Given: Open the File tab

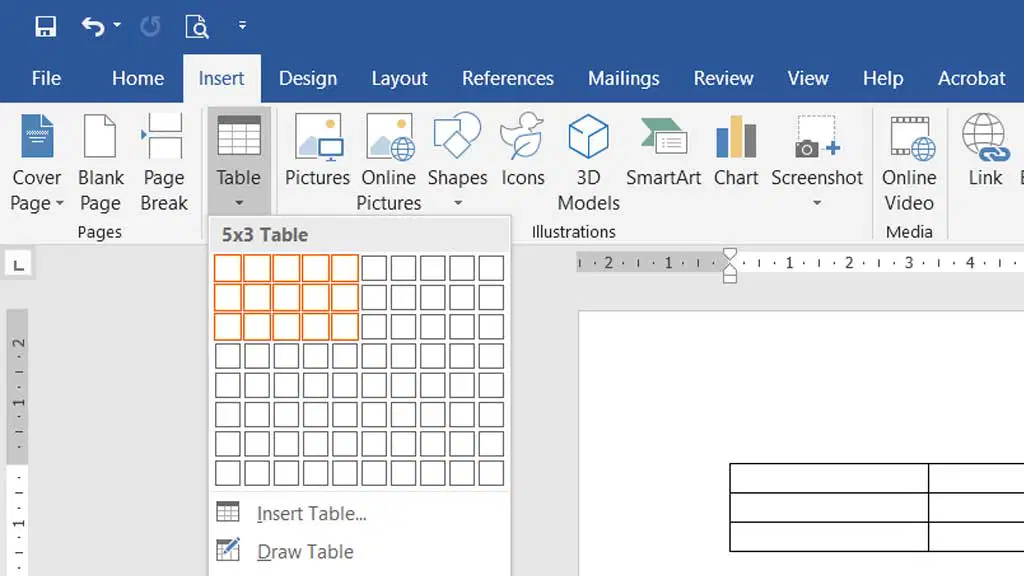Looking at the screenshot, I should (46, 78).
